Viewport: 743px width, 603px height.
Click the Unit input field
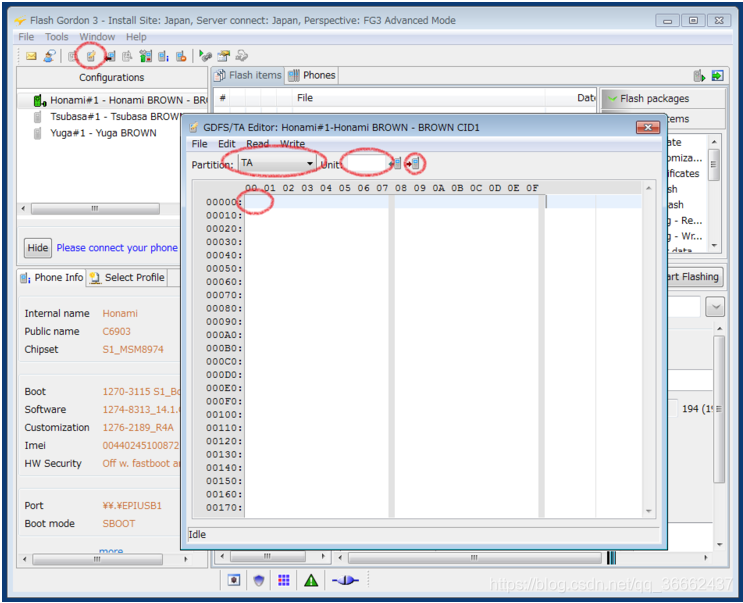click(367, 164)
